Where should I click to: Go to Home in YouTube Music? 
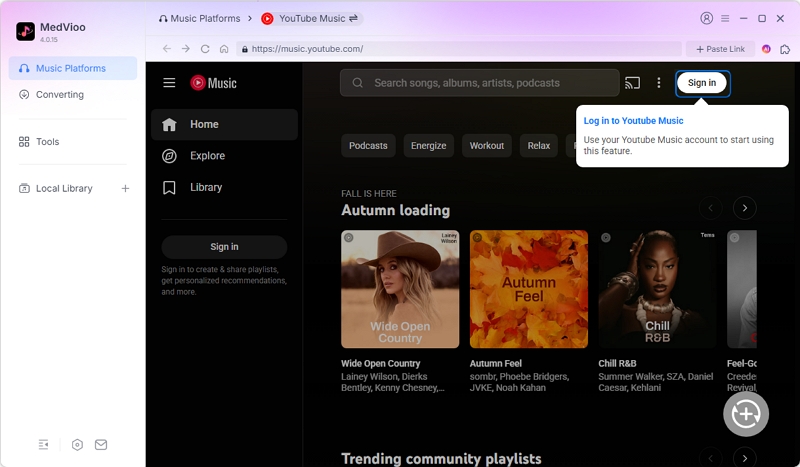click(224, 124)
